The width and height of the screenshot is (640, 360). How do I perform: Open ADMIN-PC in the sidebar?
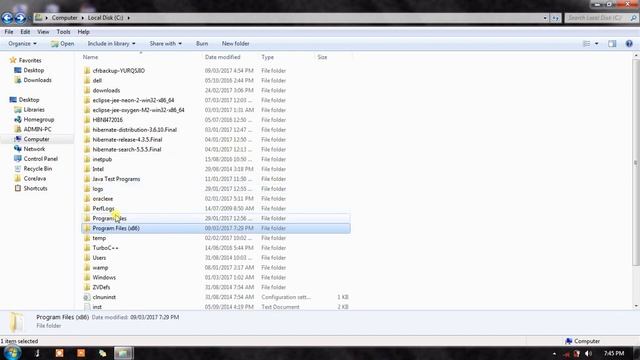click(37, 129)
